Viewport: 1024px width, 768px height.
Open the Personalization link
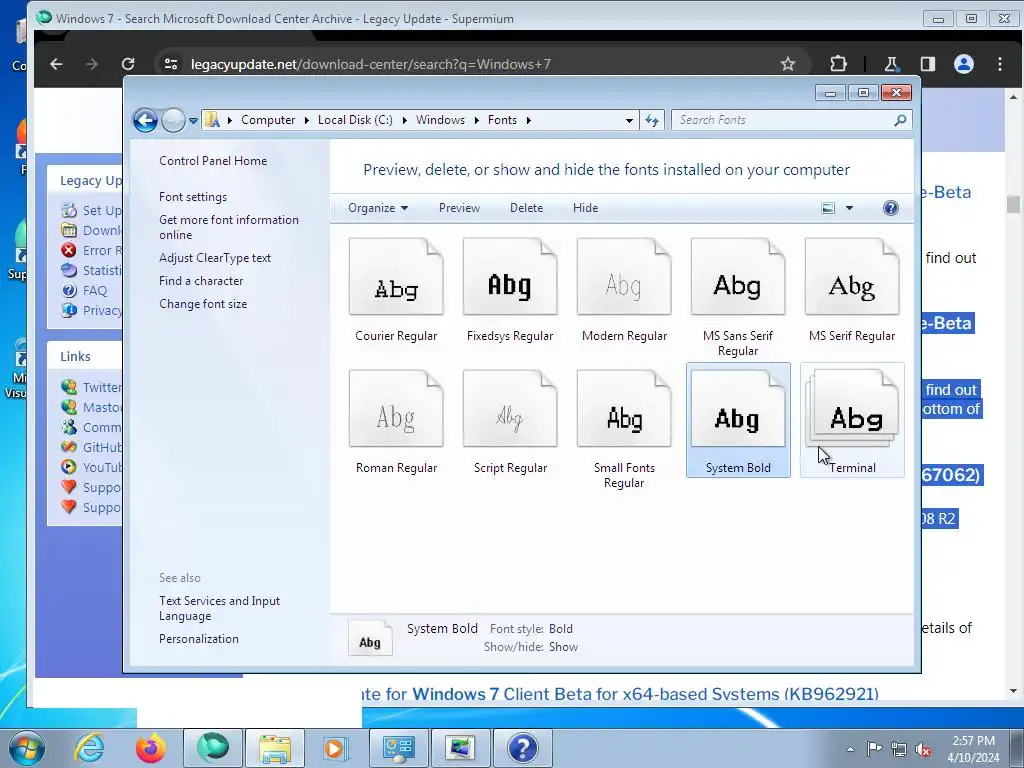click(199, 639)
